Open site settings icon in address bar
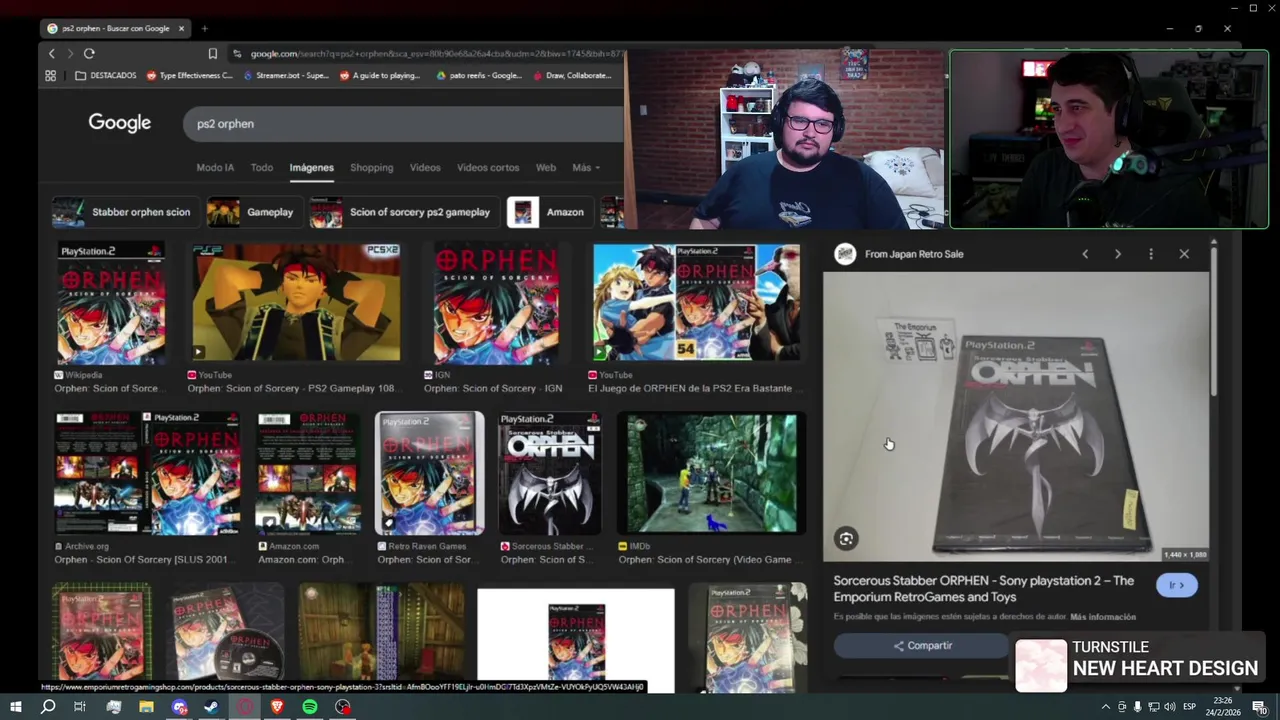 [x=237, y=53]
